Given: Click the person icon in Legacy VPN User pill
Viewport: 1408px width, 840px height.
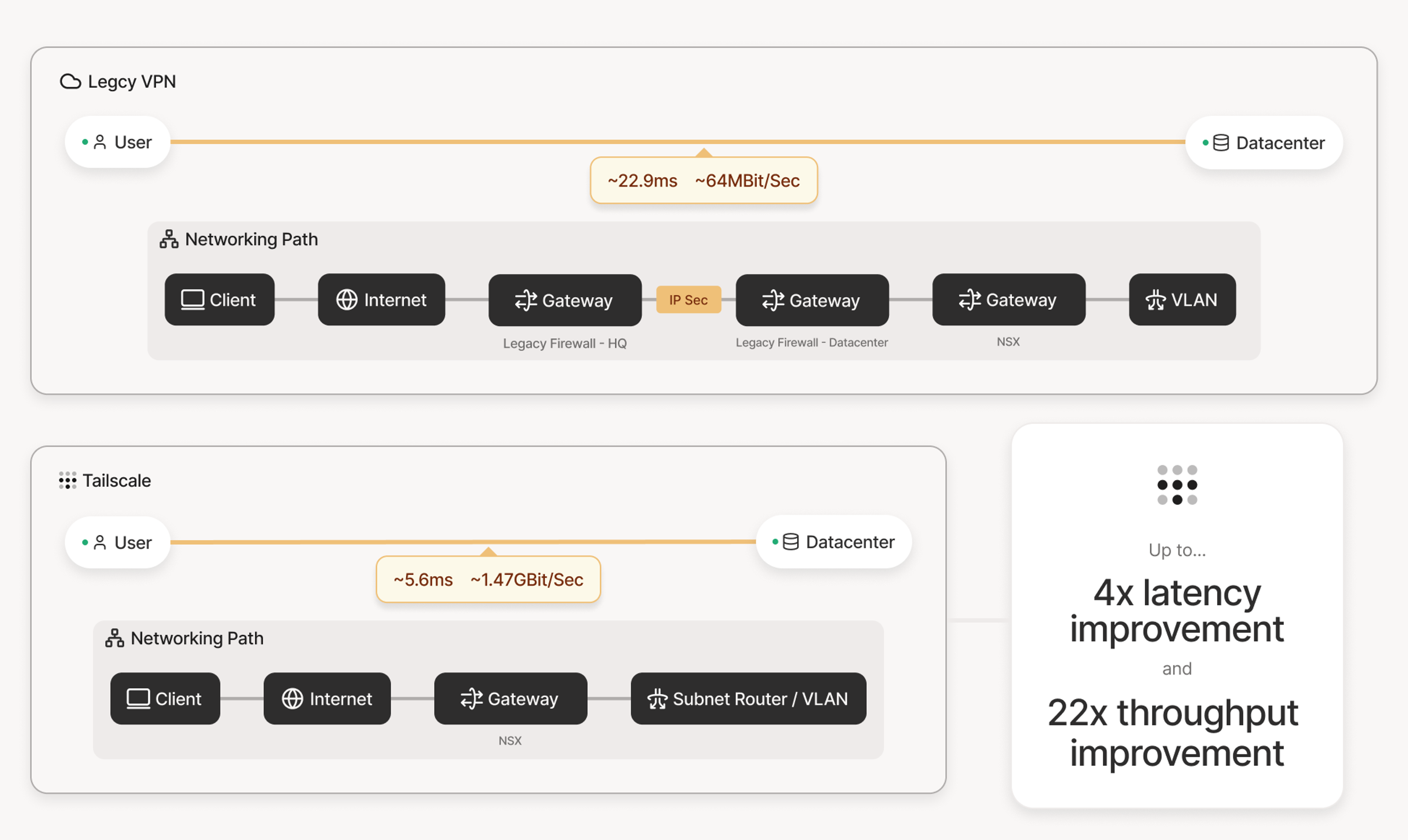Looking at the screenshot, I should click(x=100, y=142).
